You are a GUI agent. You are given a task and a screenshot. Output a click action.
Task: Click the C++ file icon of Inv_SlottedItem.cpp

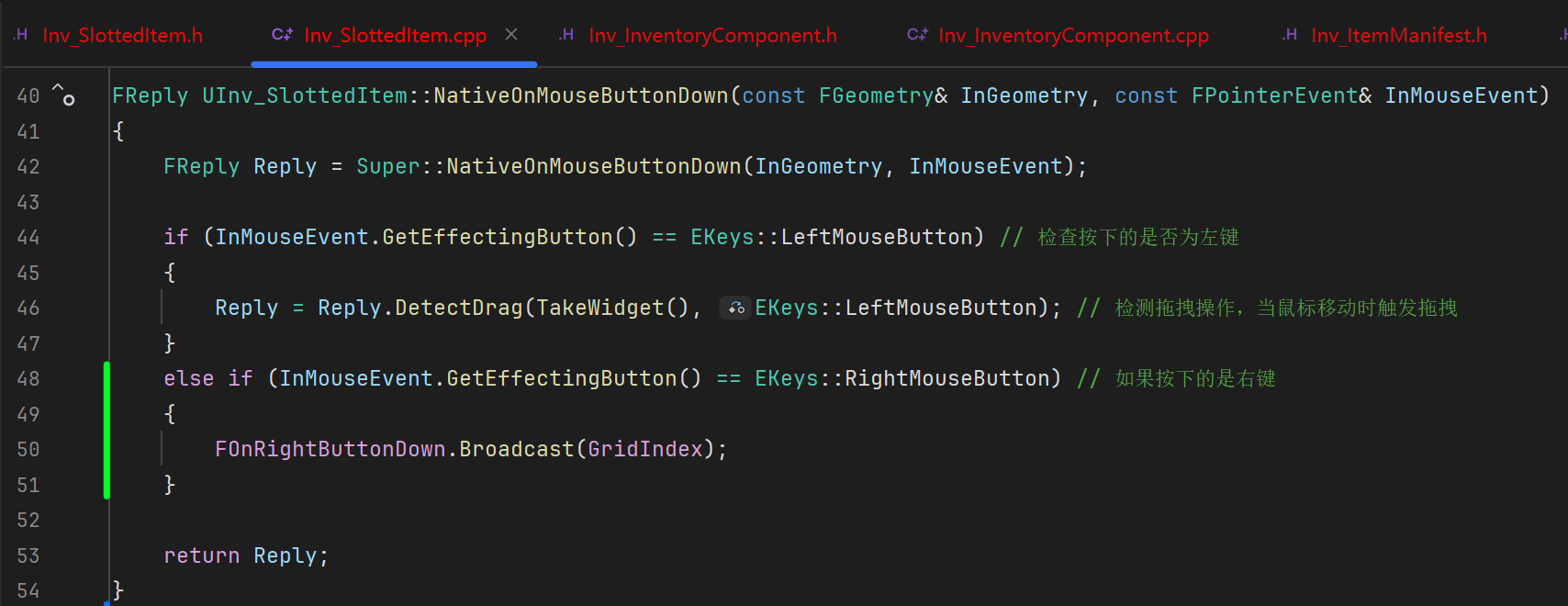(282, 35)
